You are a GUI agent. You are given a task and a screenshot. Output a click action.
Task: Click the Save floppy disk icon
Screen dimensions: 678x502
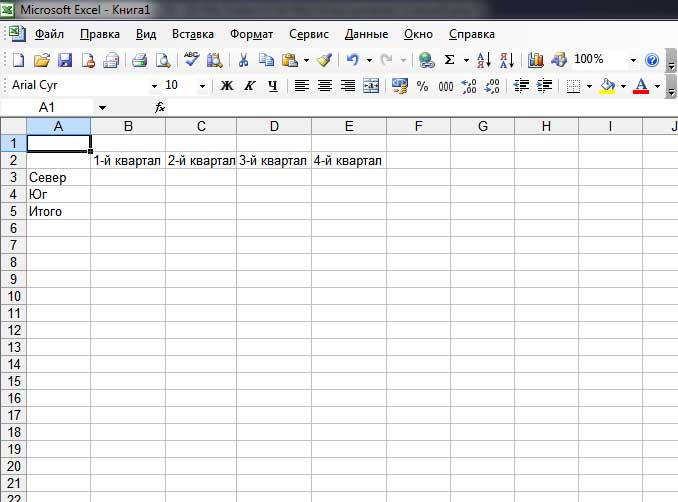65,60
